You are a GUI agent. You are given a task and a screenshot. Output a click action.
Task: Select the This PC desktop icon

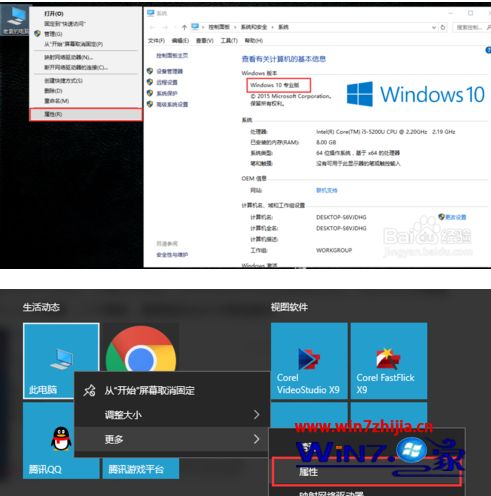pos(14,19)
